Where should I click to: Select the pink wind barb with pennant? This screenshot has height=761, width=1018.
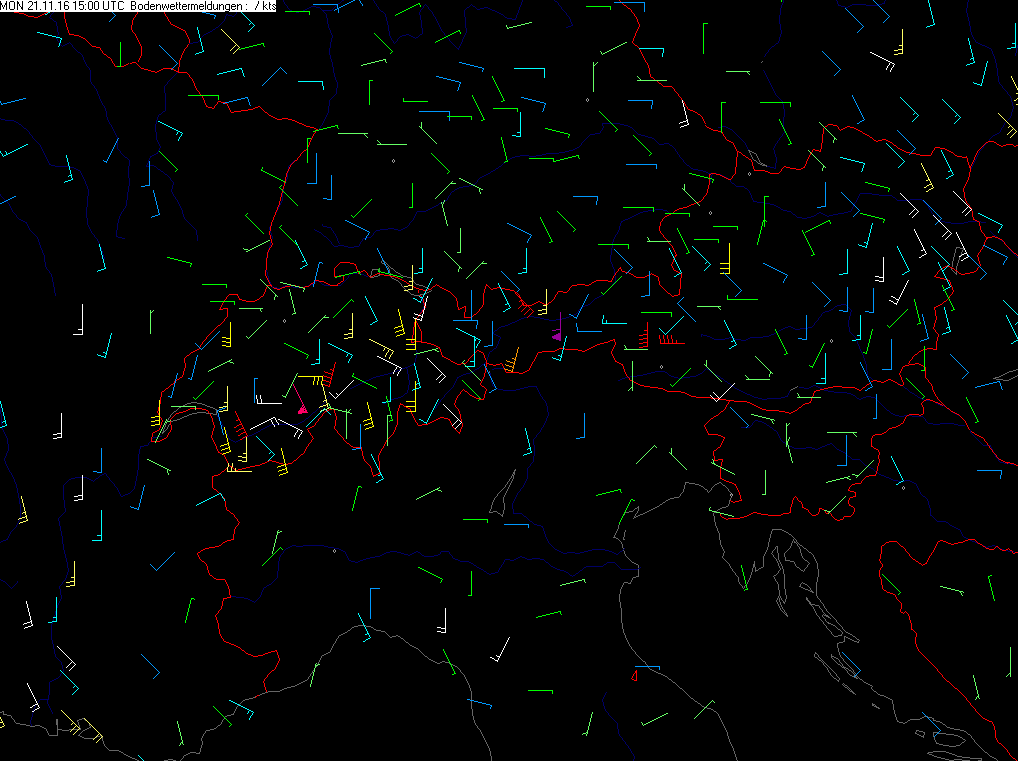coord(299,397)
